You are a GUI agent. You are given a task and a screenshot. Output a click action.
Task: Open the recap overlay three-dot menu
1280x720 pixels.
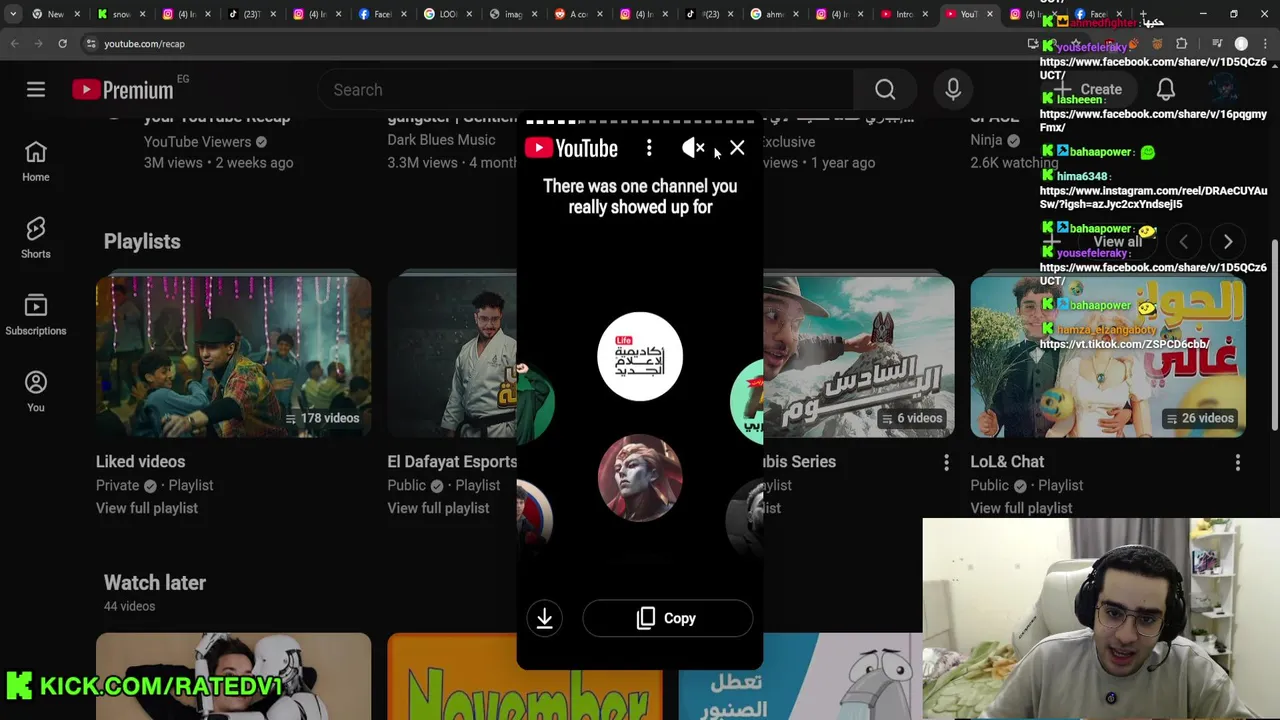click(x=649, y=148)
